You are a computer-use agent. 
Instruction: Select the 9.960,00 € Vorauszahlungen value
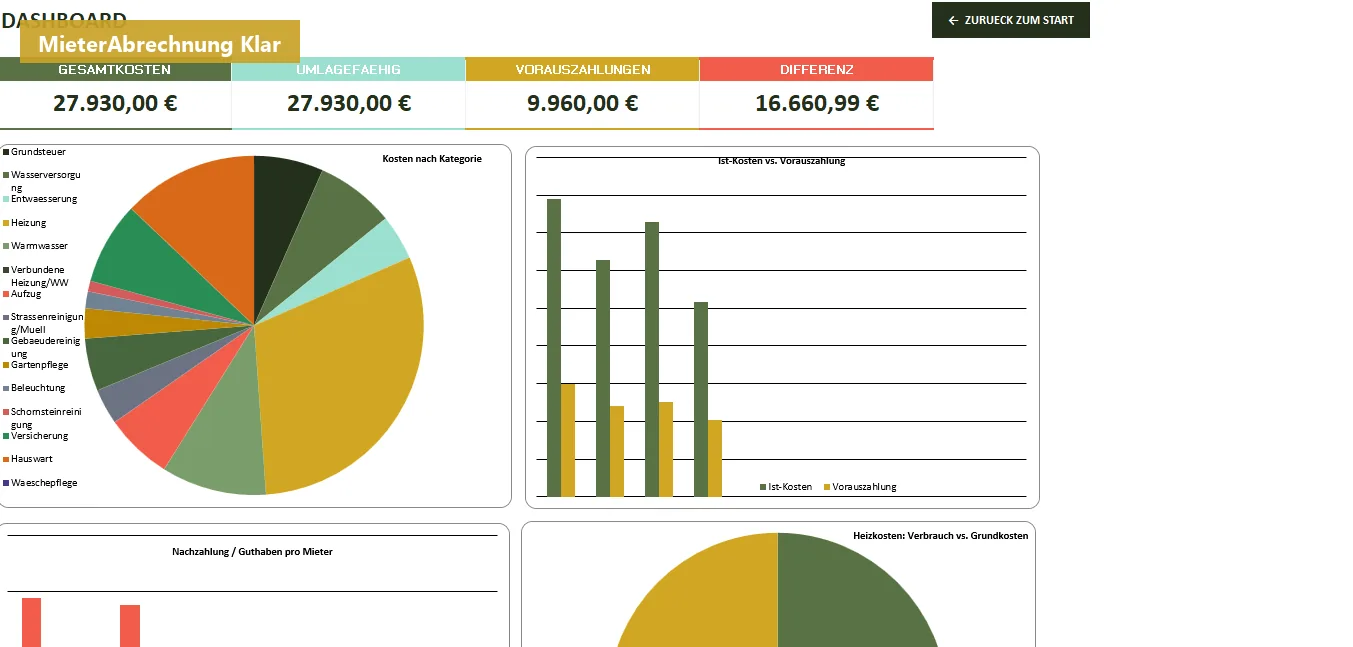click(x=583, y=103)
